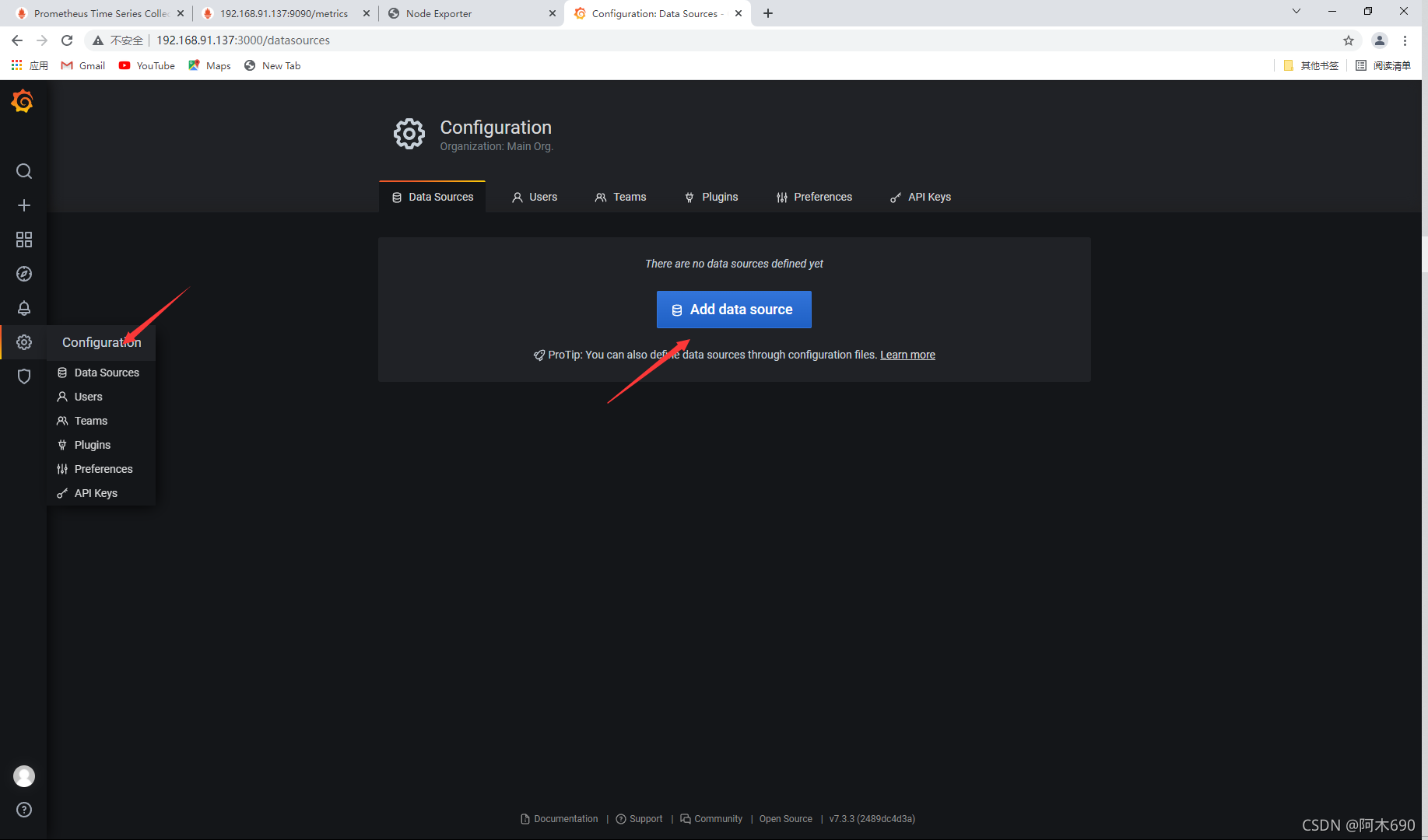Click the Configuration header in the flyout menu
The width and height of the screenshot is (1428, 840).
click(x=102, y=342)
